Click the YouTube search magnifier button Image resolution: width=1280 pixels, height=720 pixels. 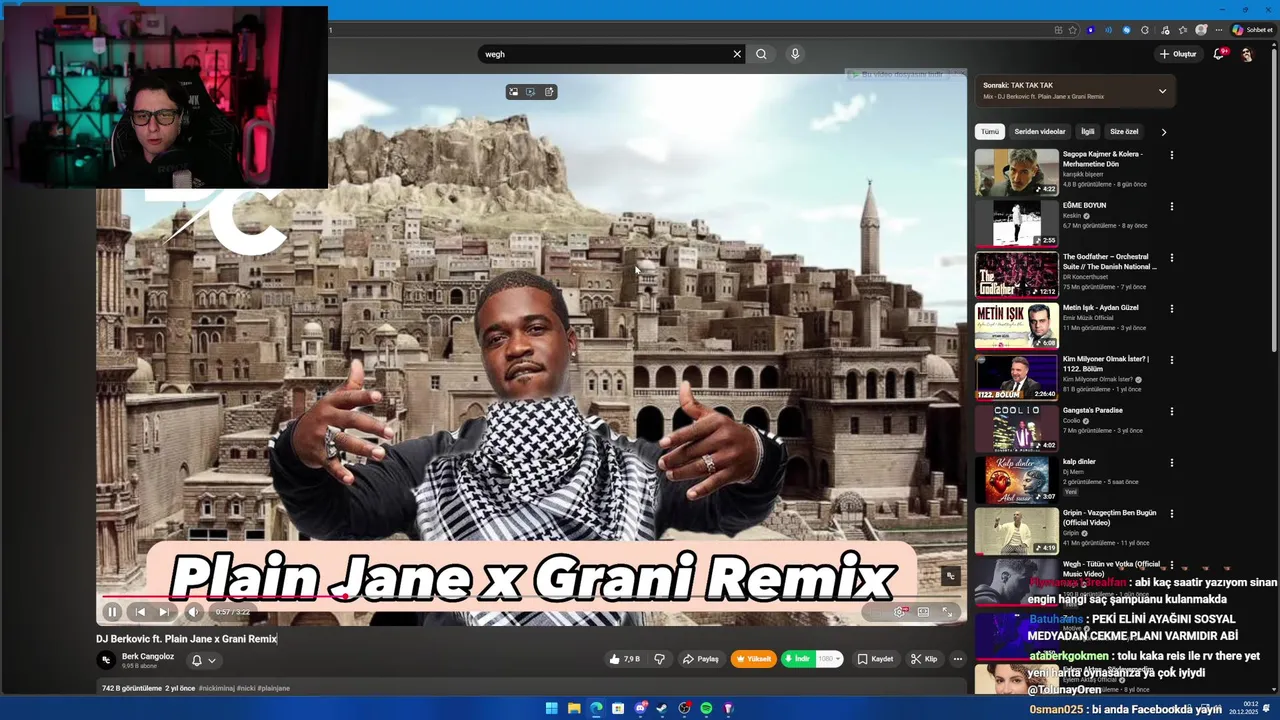pyautogui.click(x=761, y=54)
